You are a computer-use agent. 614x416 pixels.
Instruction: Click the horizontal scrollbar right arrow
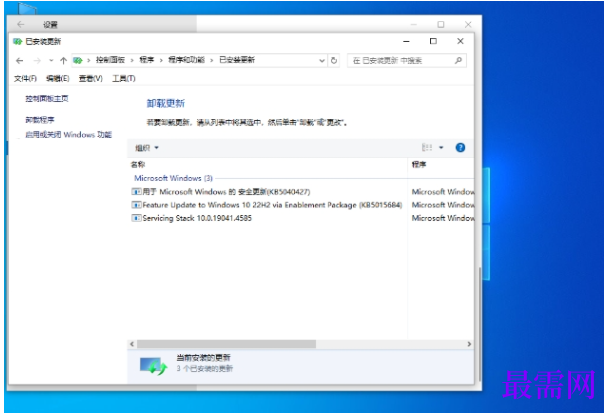(469, 344)
